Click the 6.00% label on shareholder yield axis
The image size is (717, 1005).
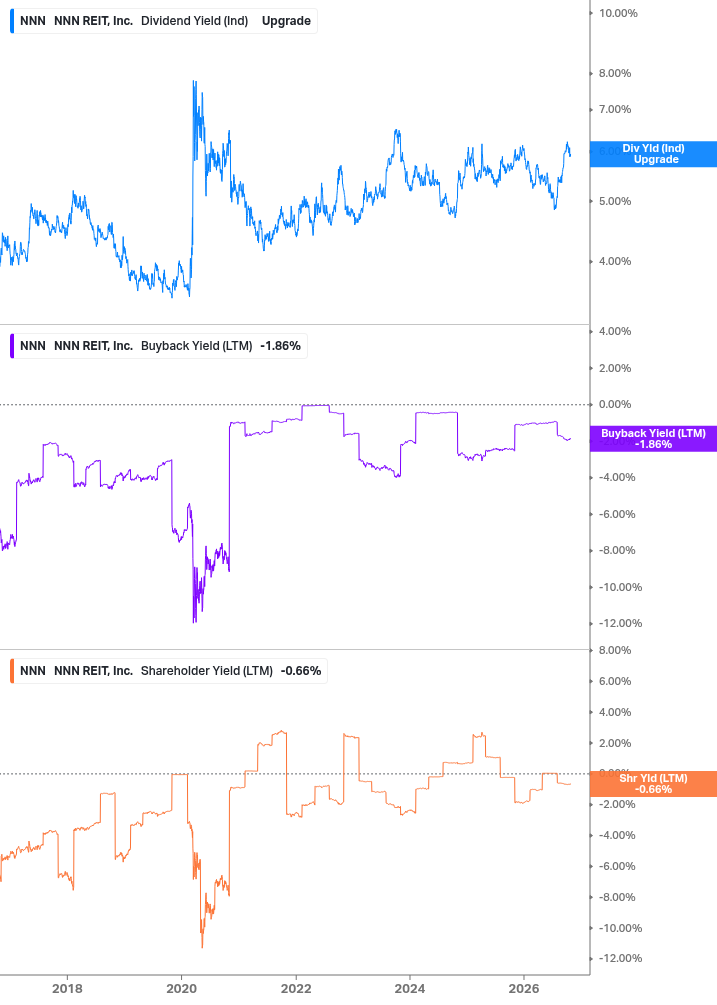pos(615,681)
